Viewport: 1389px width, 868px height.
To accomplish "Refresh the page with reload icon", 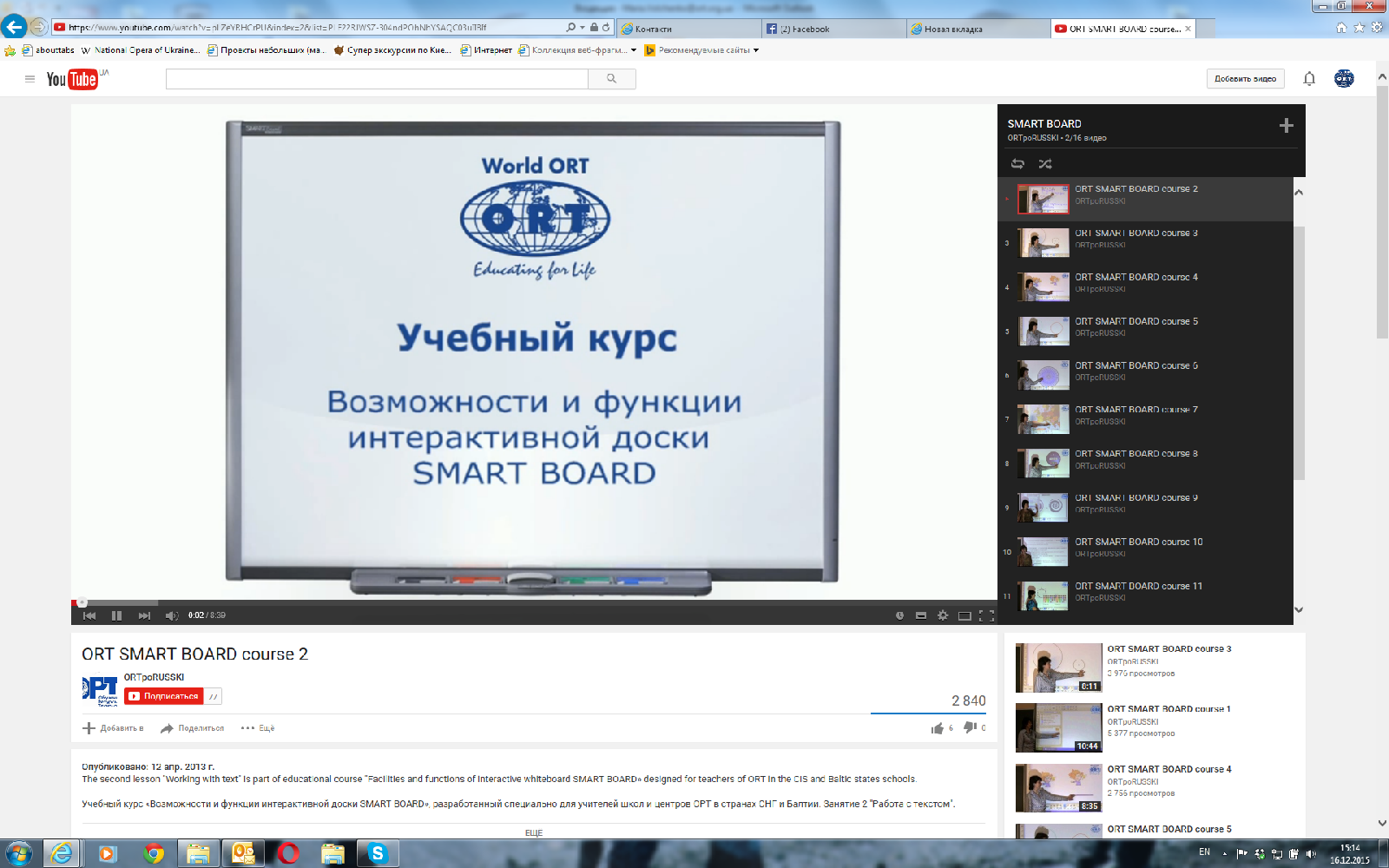I will 606,28.
